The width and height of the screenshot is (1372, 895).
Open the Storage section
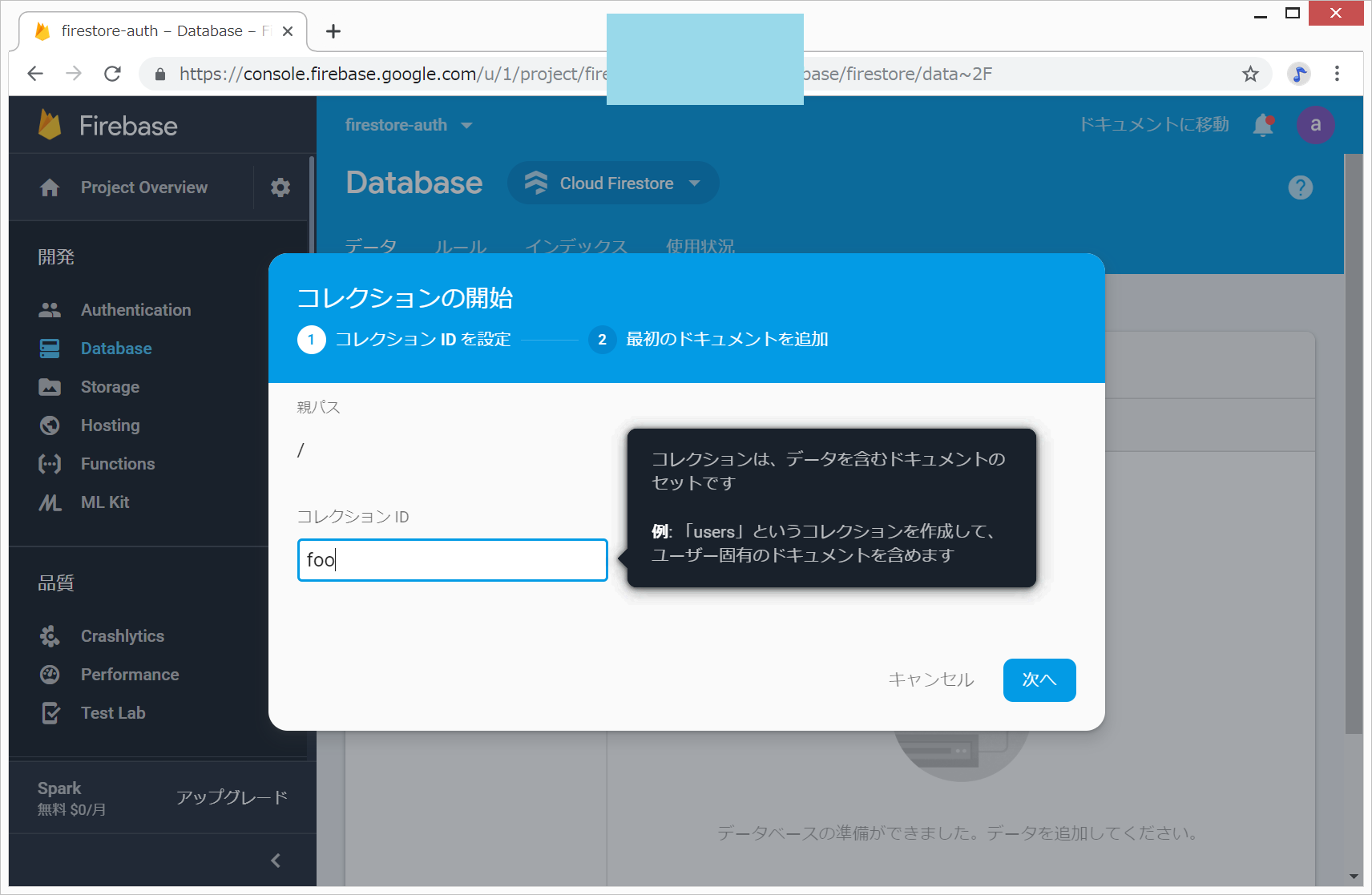pyautogui.click(x=110, y=387)
